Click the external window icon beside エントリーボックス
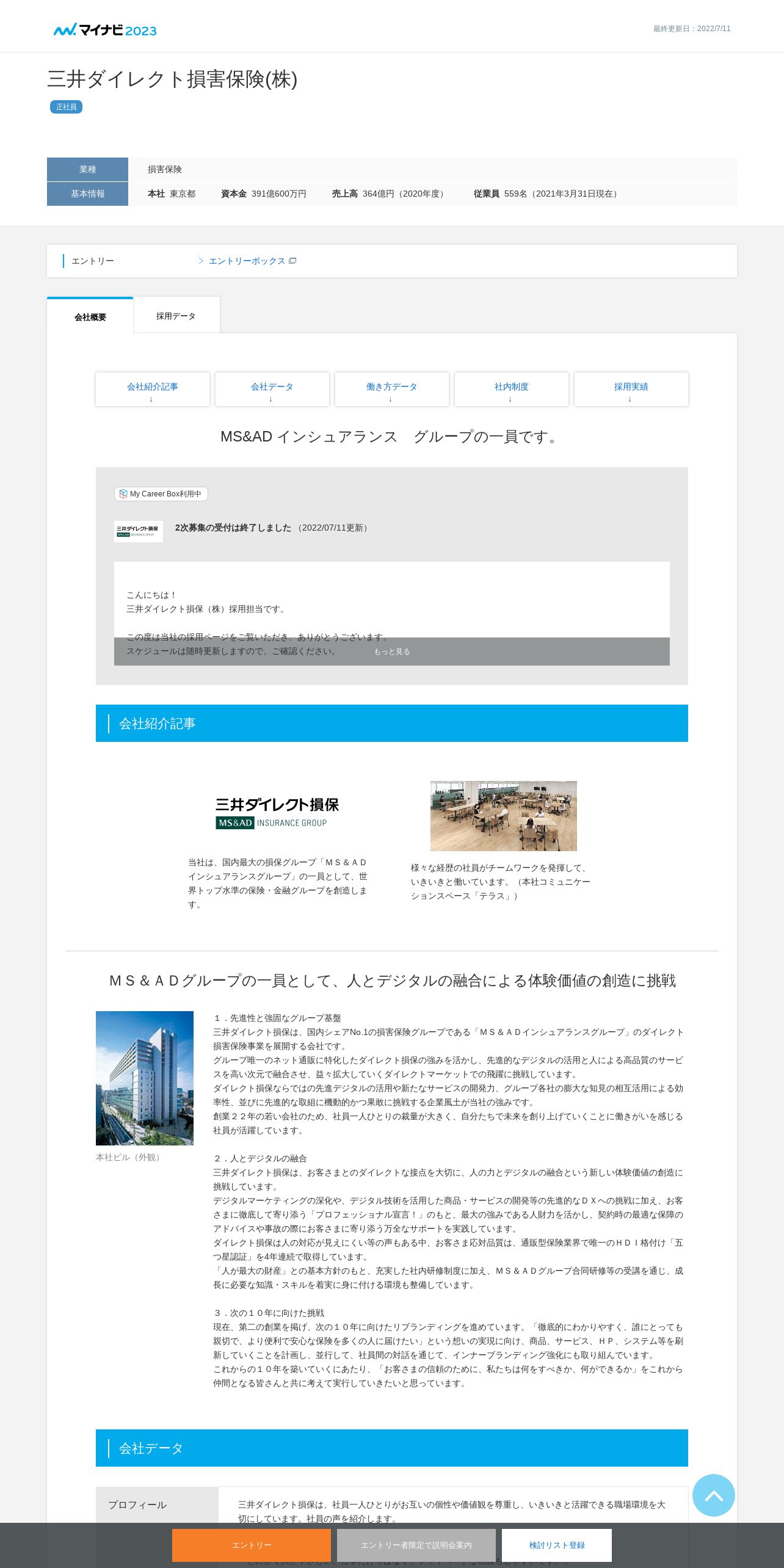Screen dimensions: 784x1568 292,261
